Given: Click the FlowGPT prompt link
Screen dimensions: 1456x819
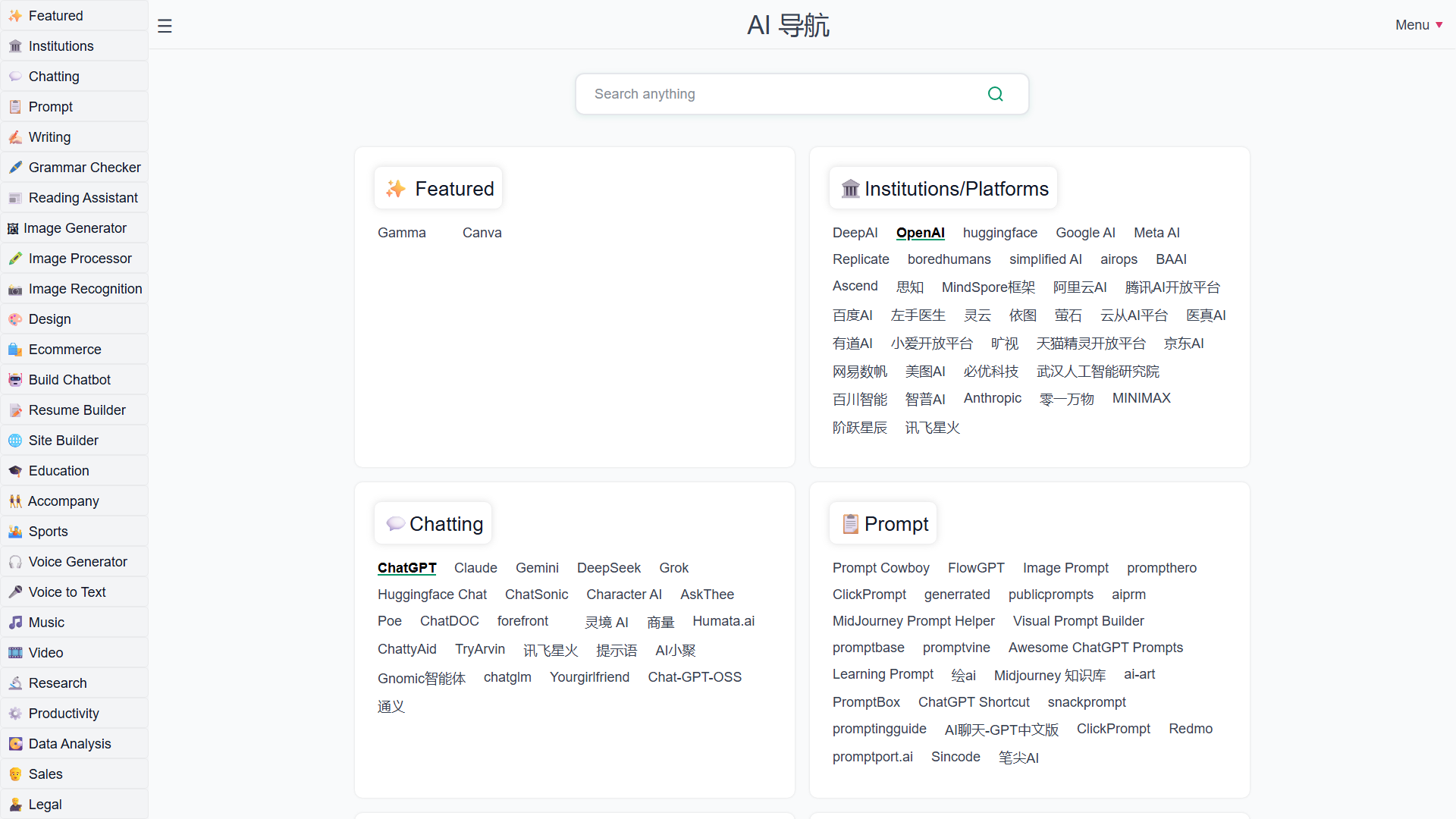Looking at the screenshot, I should tap(976, 567).
